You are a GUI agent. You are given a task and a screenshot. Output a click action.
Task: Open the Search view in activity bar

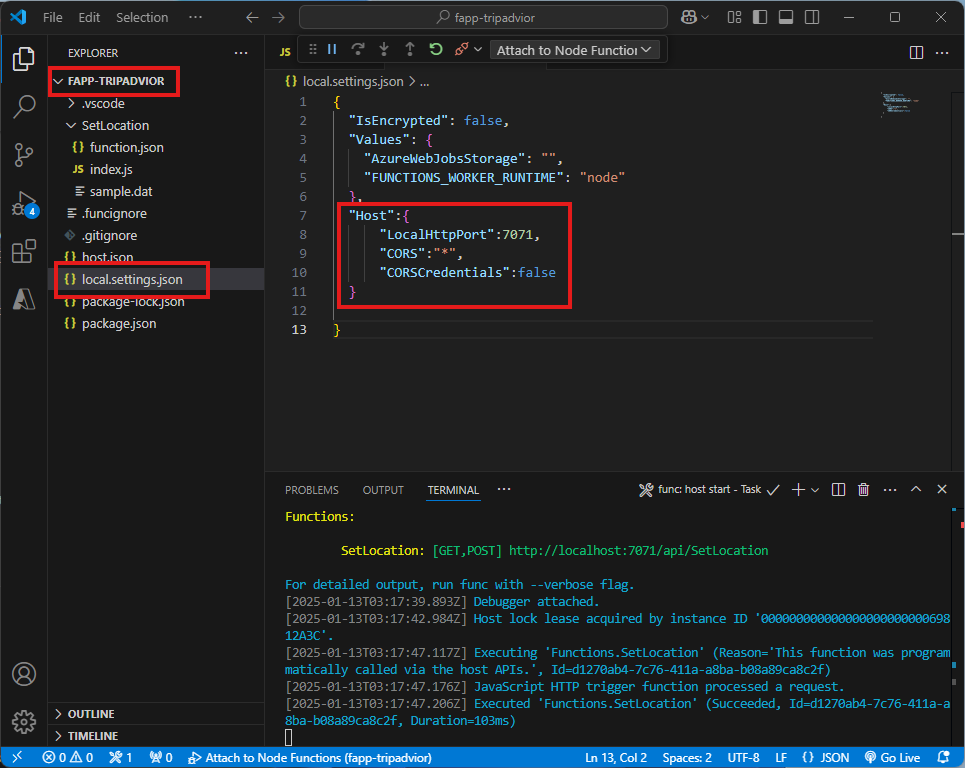click(x=23, y=106)
